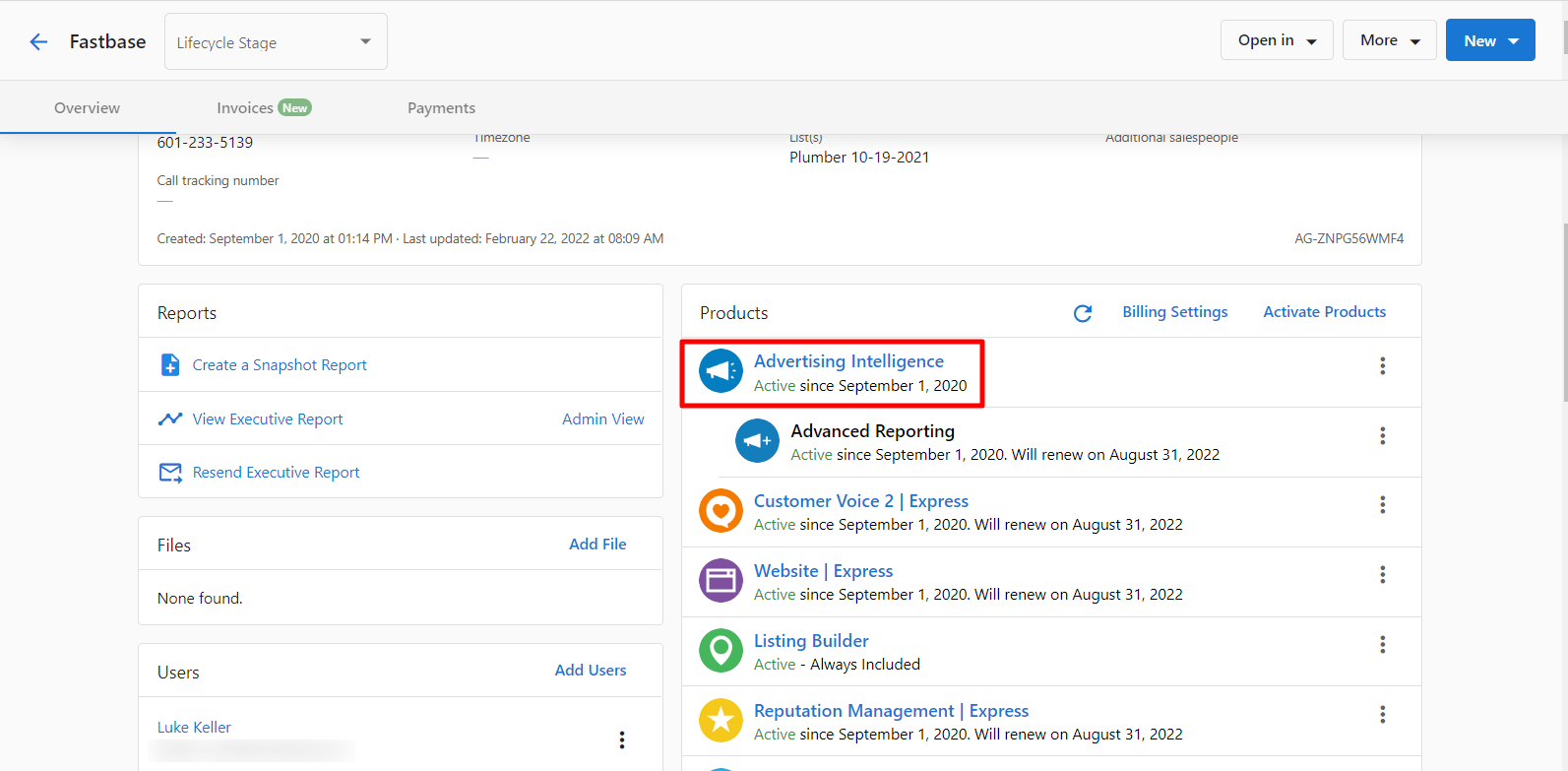Click the Advertising Intelligence megaphone icon
Screen dimensions: 1568x771
(721, 371)
